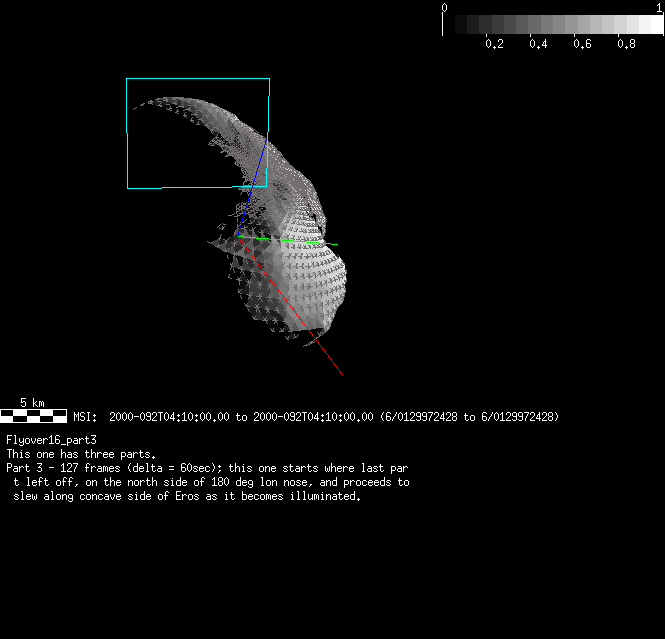Click the '5 km' scale label
665x639 pixels.
32,402
